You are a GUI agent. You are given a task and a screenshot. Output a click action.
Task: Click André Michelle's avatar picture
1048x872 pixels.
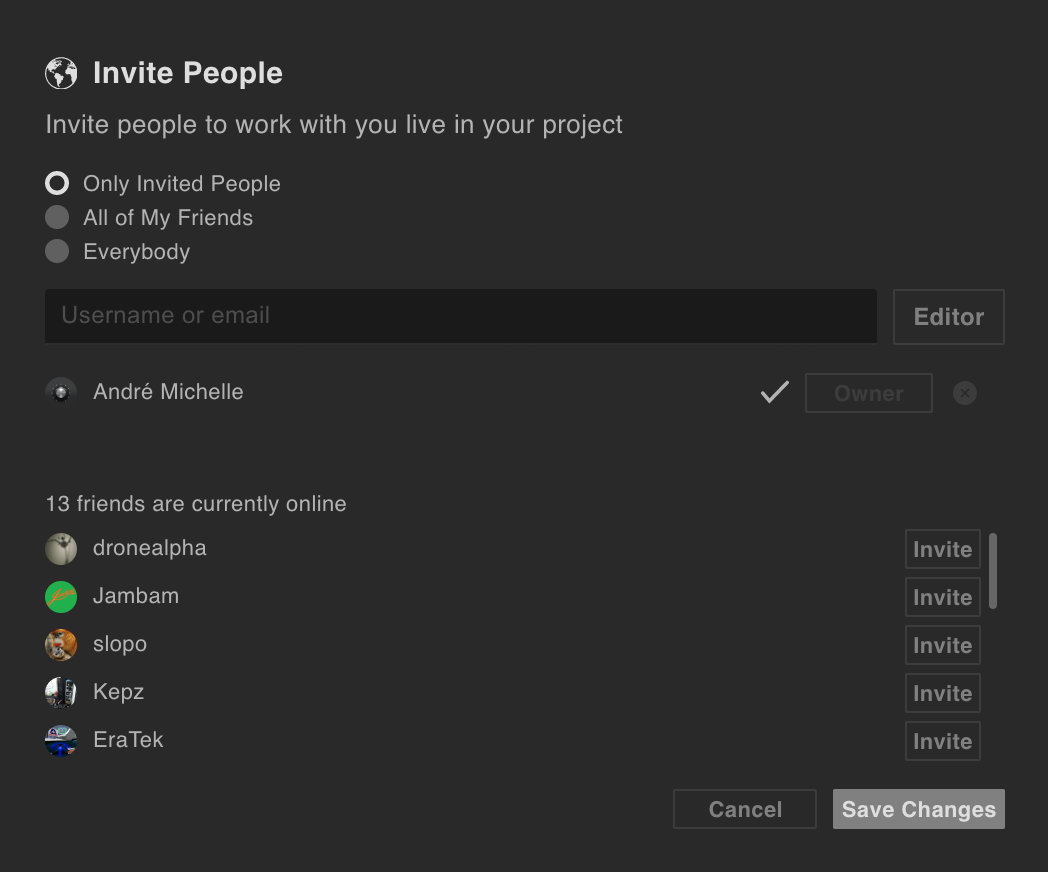click(61, 391)
